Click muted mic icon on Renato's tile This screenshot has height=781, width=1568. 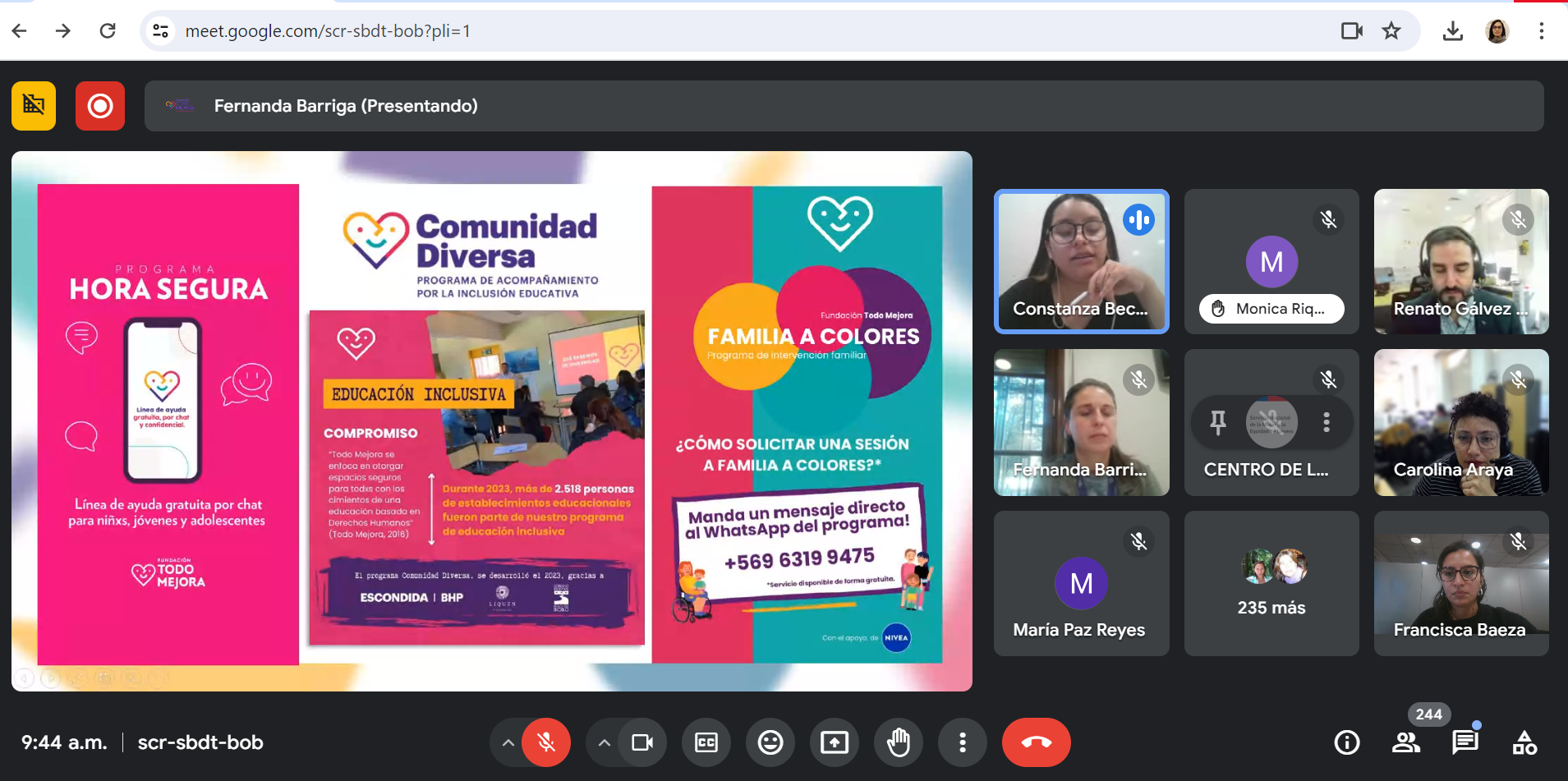coord(1518,220)
